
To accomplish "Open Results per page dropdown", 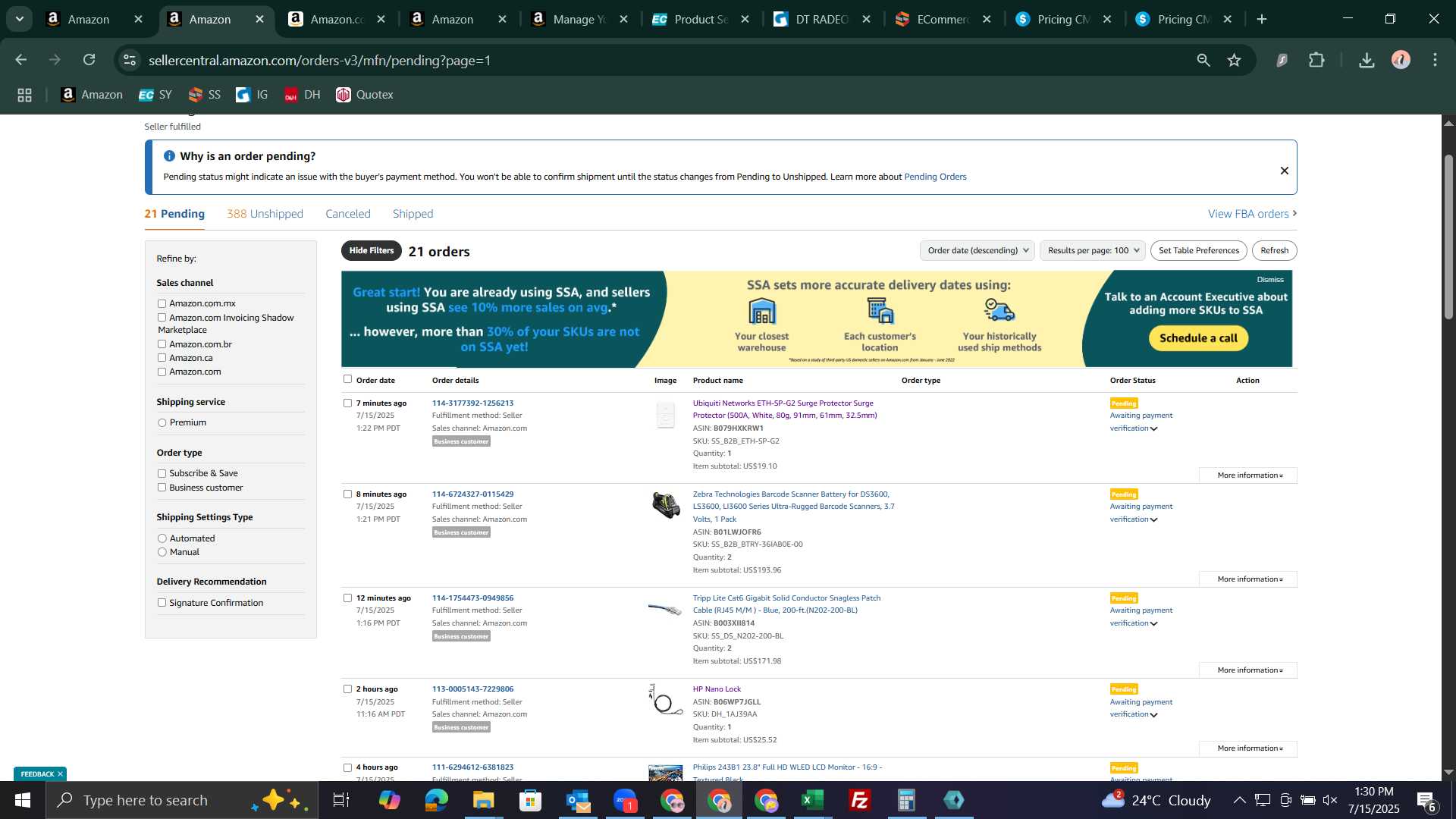I will (x=1092, y=250).
